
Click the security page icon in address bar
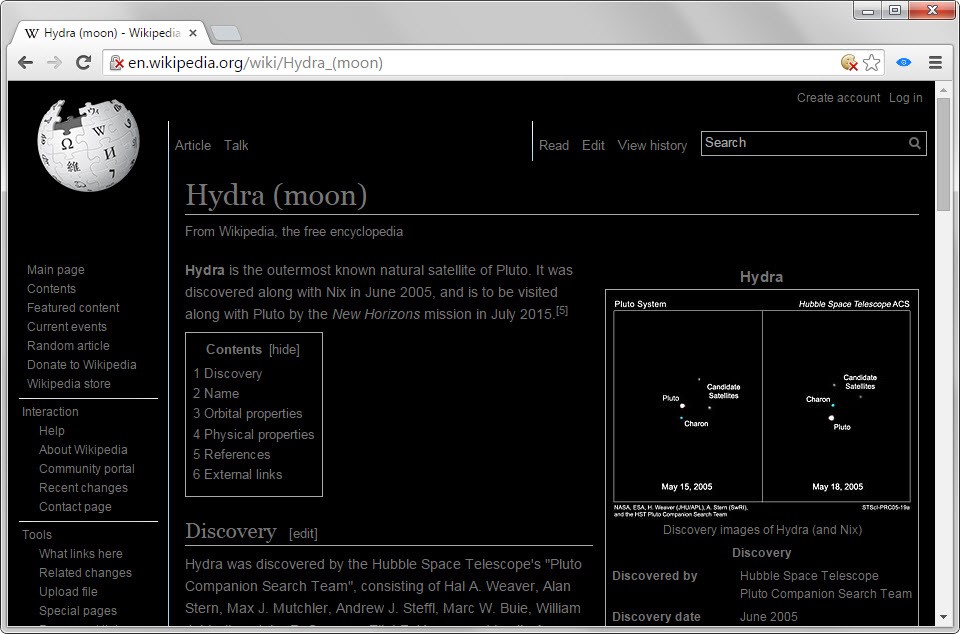(116, 62)
